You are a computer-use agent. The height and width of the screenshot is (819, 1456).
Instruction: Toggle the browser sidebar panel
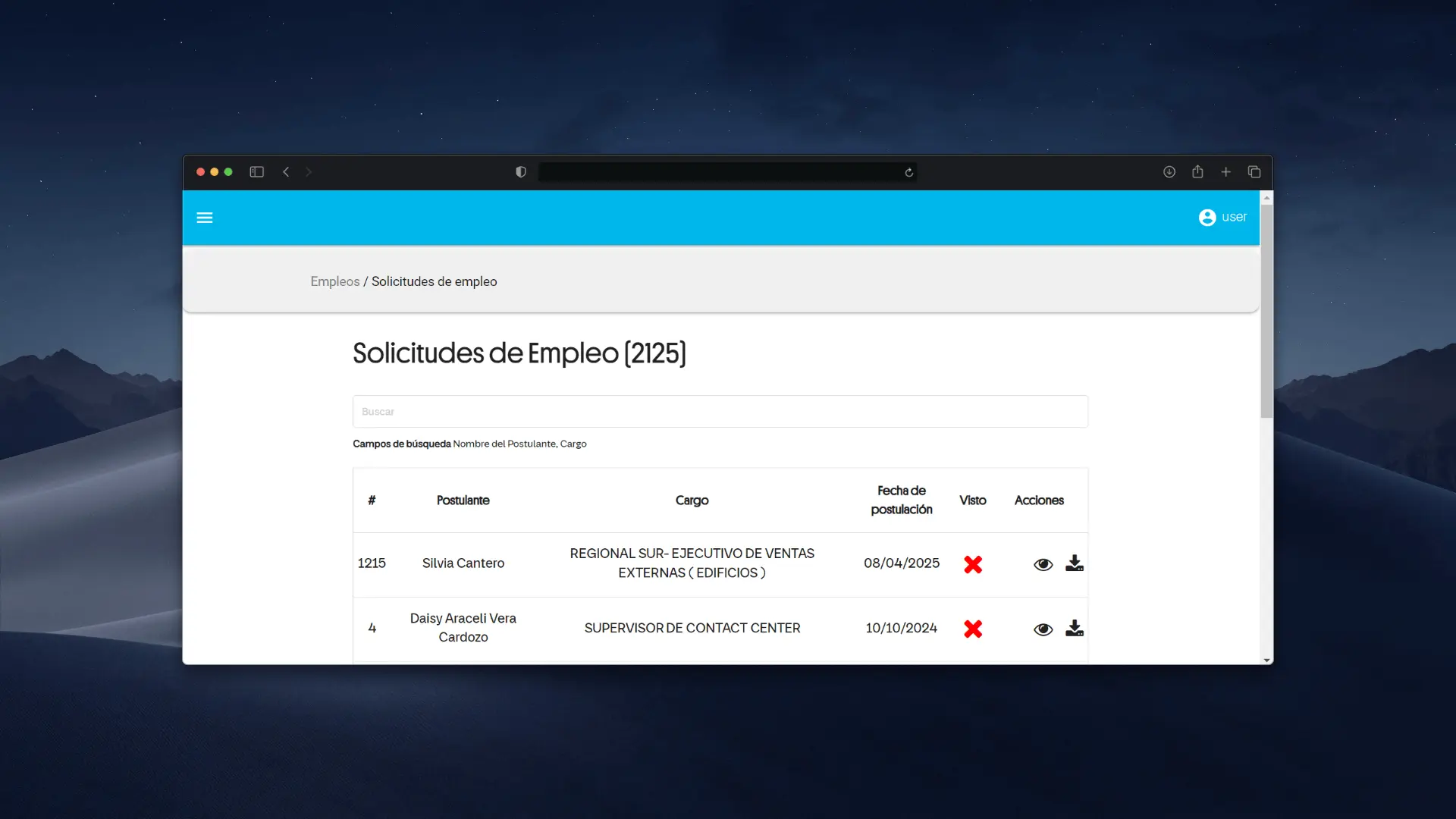[x=257, y=172]
